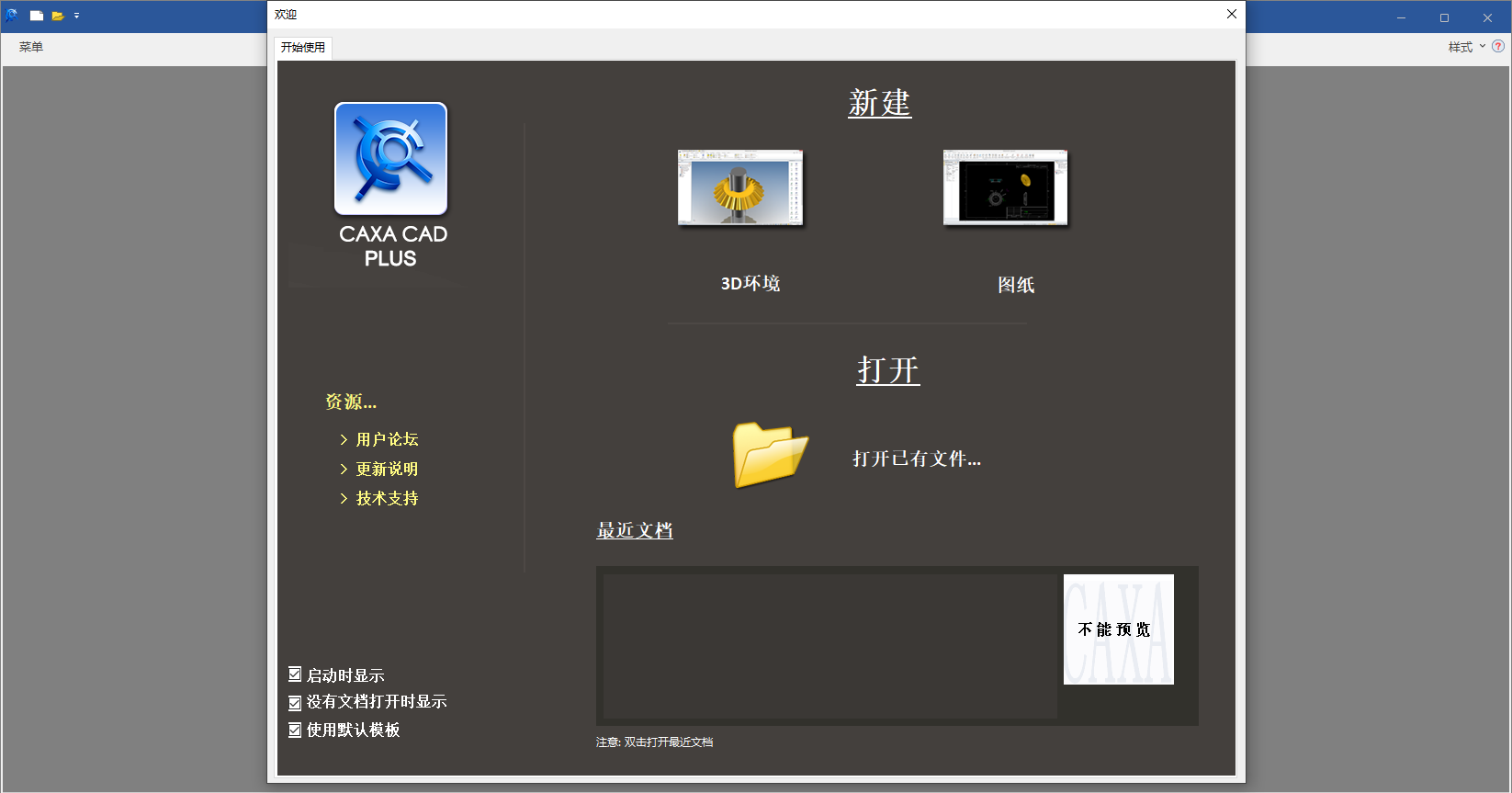This screenshot has height=793, width=1512.
Task: Open the 更新说明 link
Action: 387,469
